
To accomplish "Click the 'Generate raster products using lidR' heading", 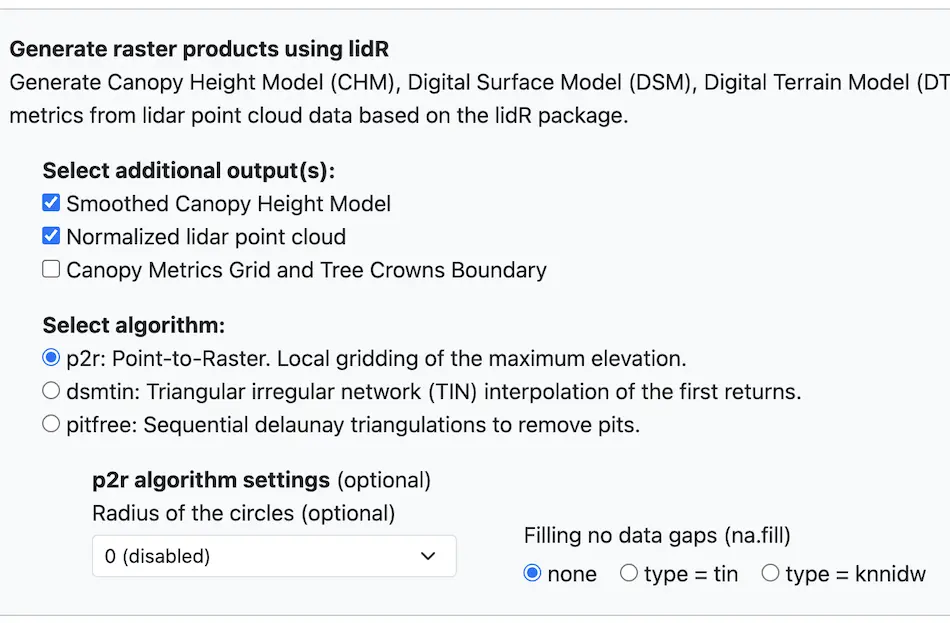I will (x=199, y=48).
